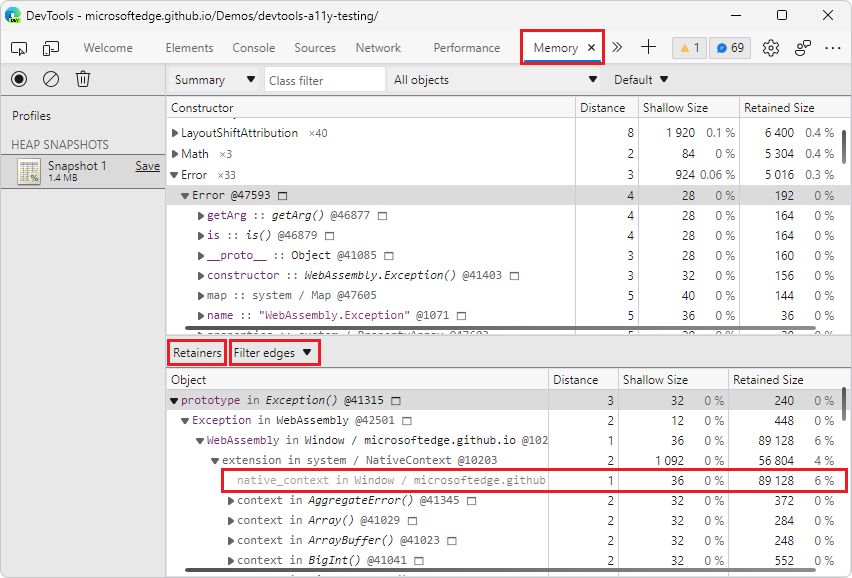Click the retainers pane vertical scrollbar
This screenshot has width=852, height=578.
pyautogui.click(x=844, y=405)
